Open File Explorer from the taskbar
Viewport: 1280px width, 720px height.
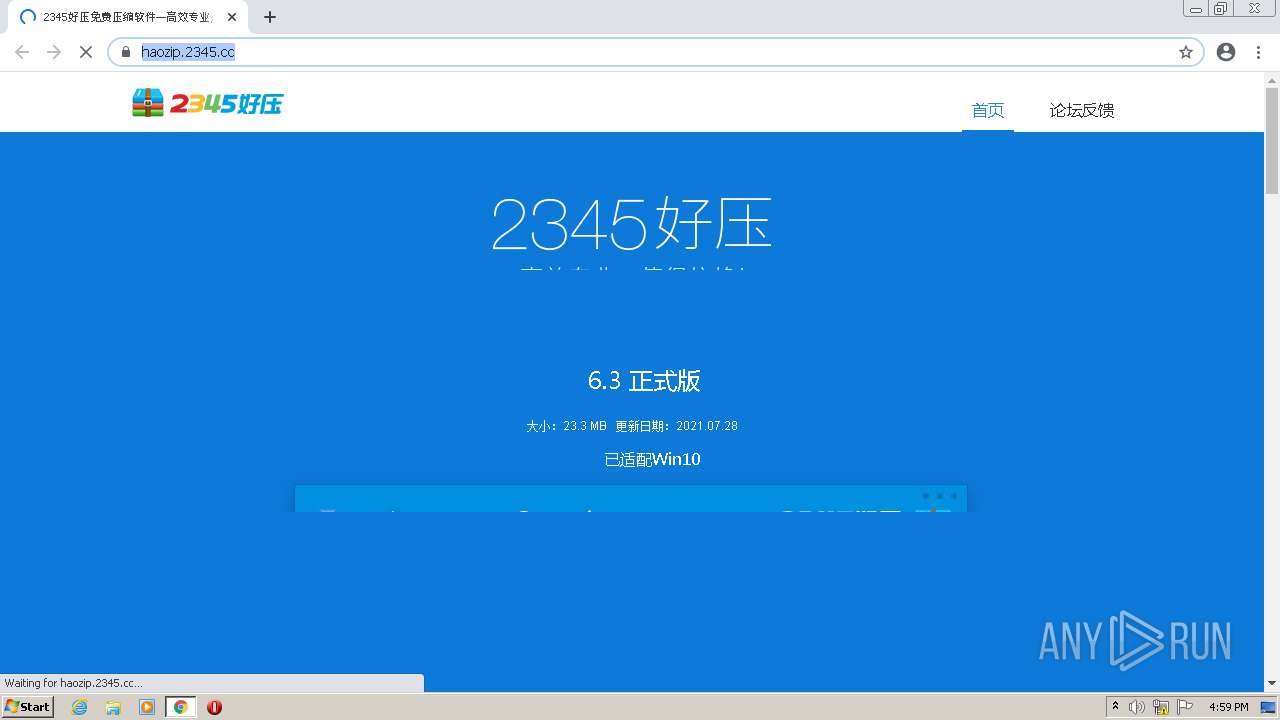click(x=113, y=707)
